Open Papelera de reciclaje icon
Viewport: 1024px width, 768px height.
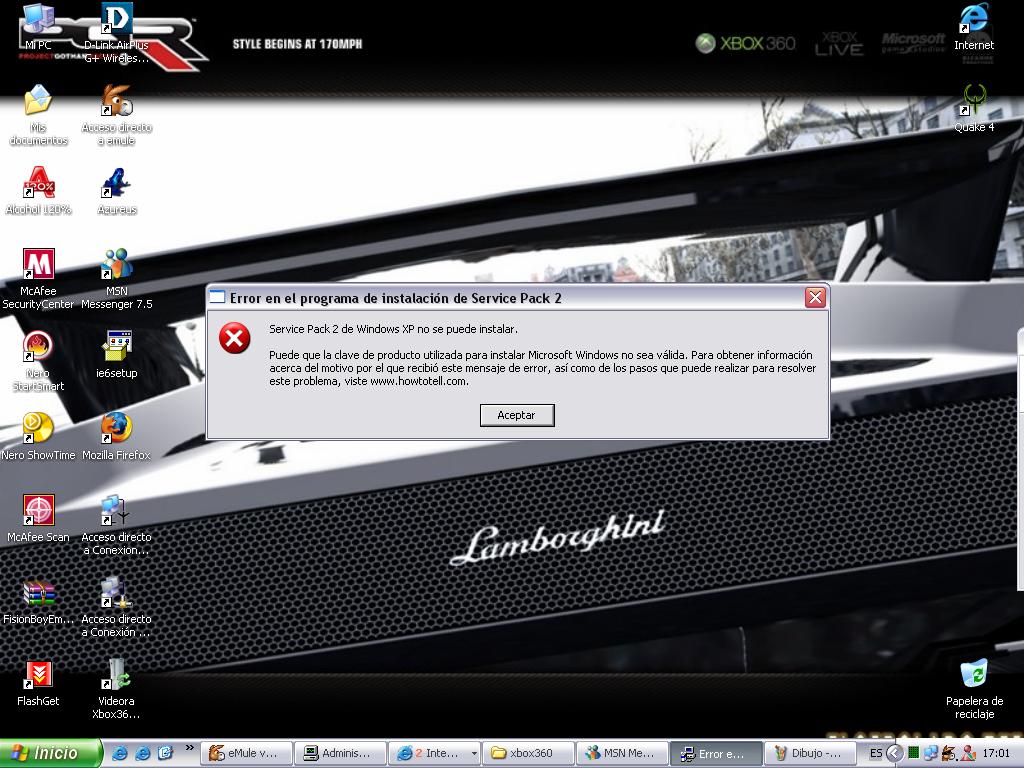974,689
